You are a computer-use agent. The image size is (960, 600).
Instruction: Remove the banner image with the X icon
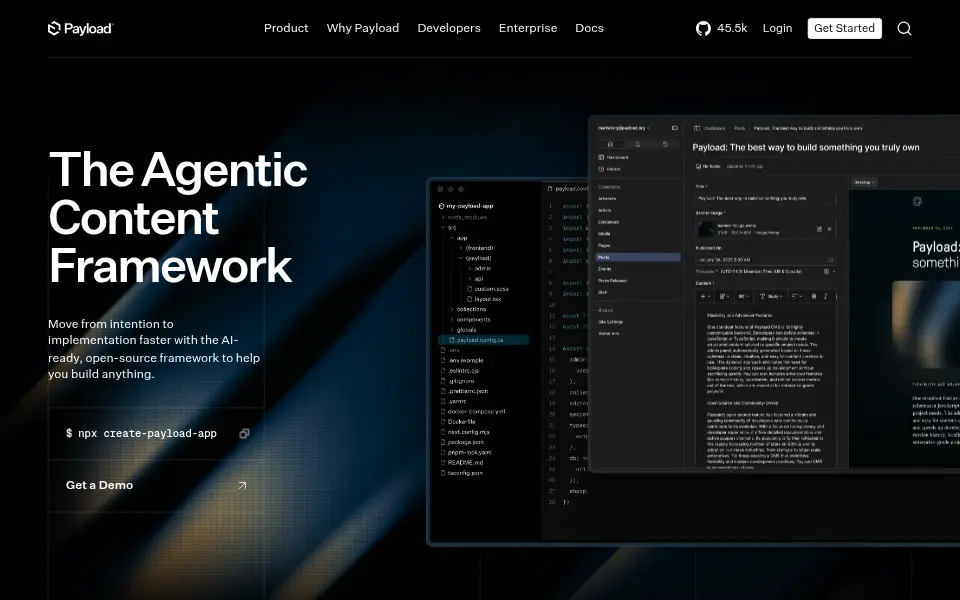point(830,229)
